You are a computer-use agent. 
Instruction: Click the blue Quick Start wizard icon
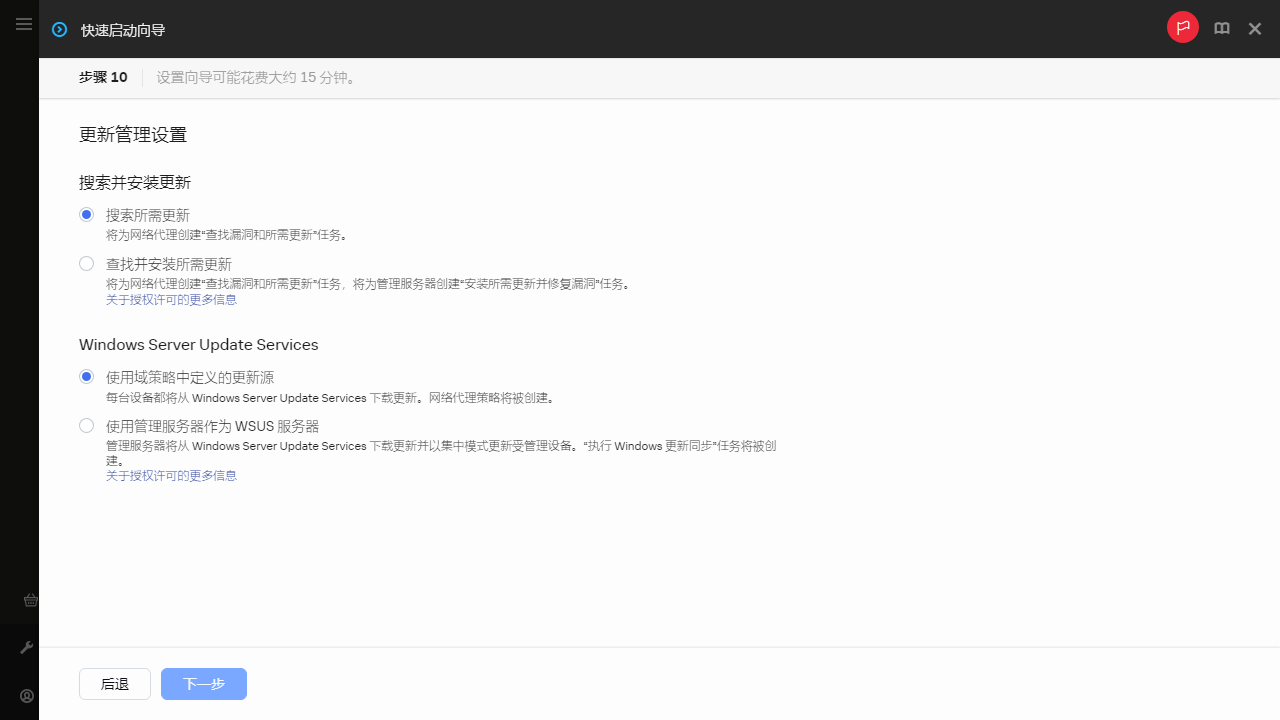coord(59,29)
